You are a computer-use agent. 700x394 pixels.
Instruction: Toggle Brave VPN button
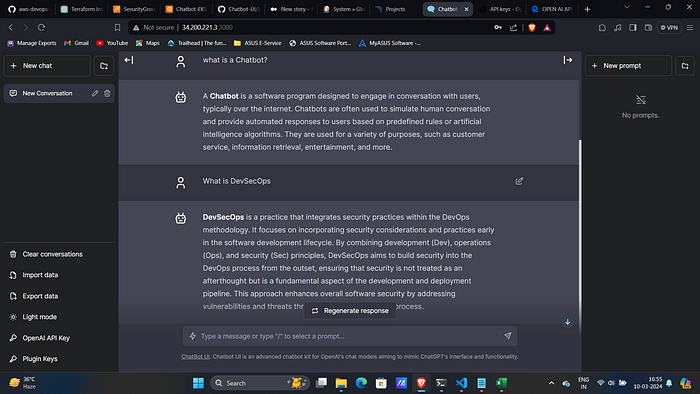[x=669, y=28]
